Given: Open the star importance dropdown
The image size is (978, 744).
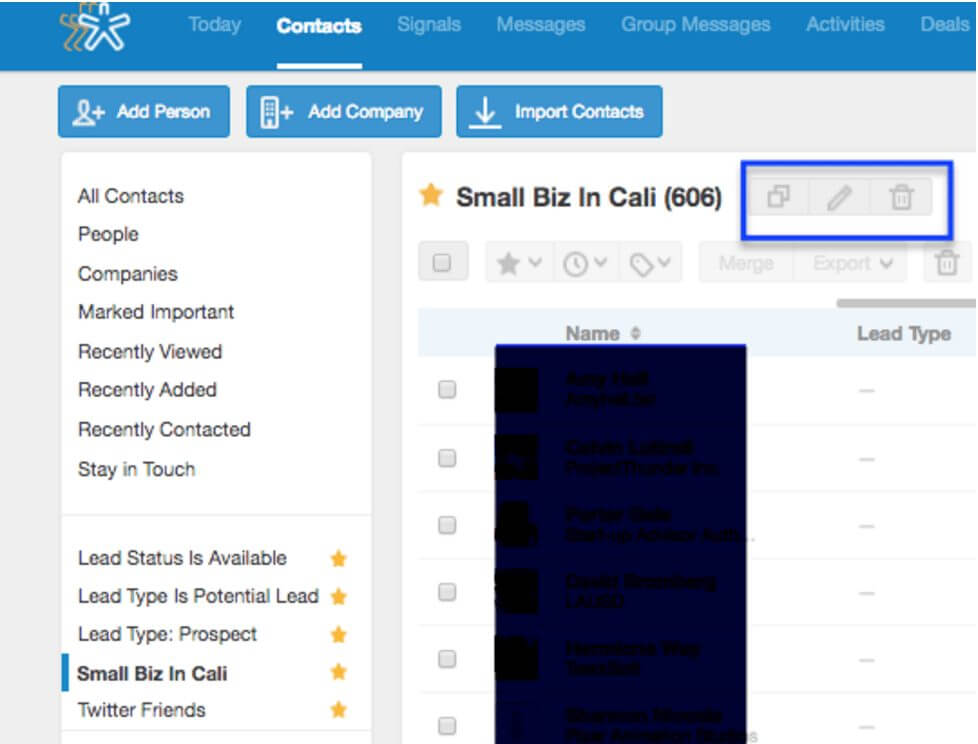Looking at the screenshot, I should (519, 264).
